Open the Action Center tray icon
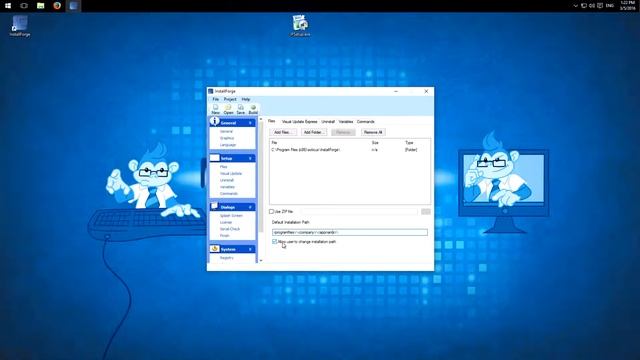640x360 pixels. (x=600, y=6)
